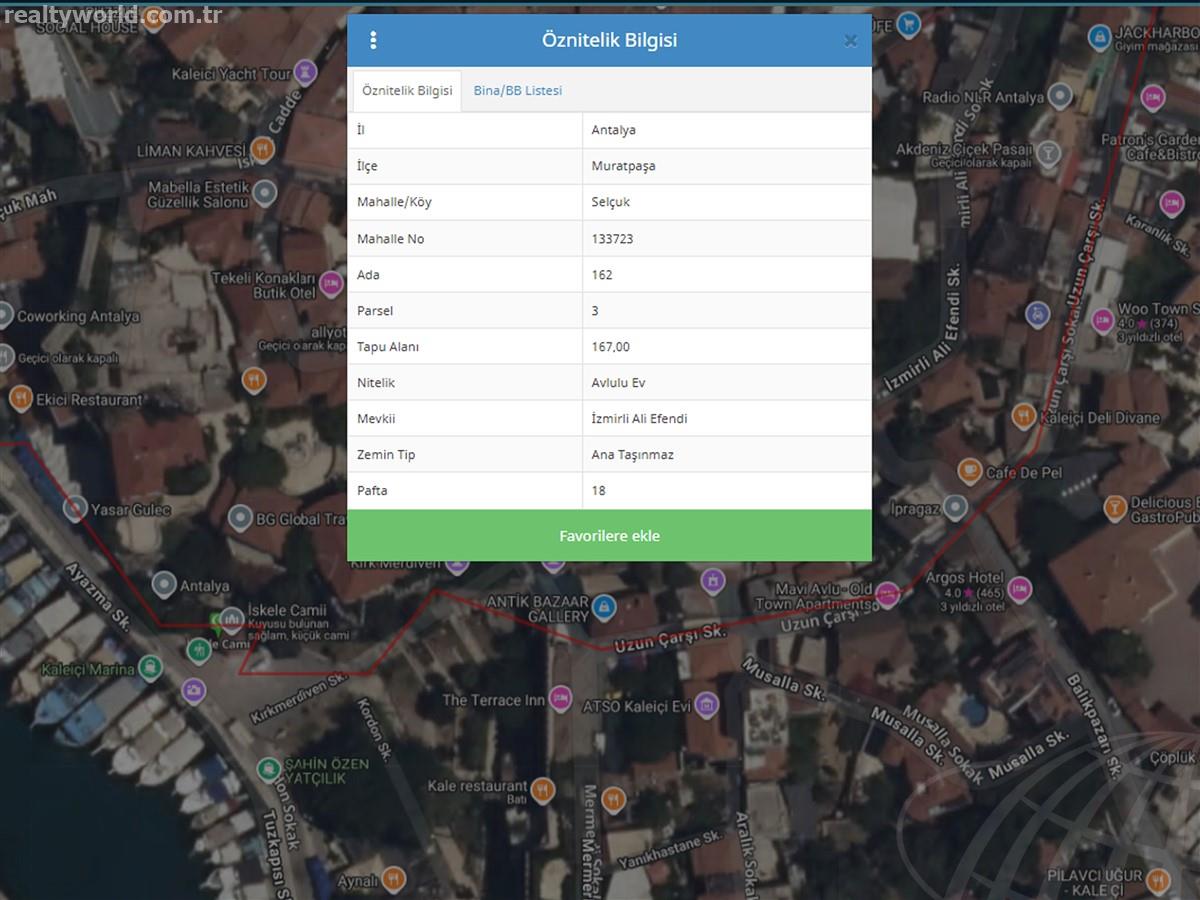
Task: Close the Öznitelik Bilgisi dialog
Action: coord(850,41)
